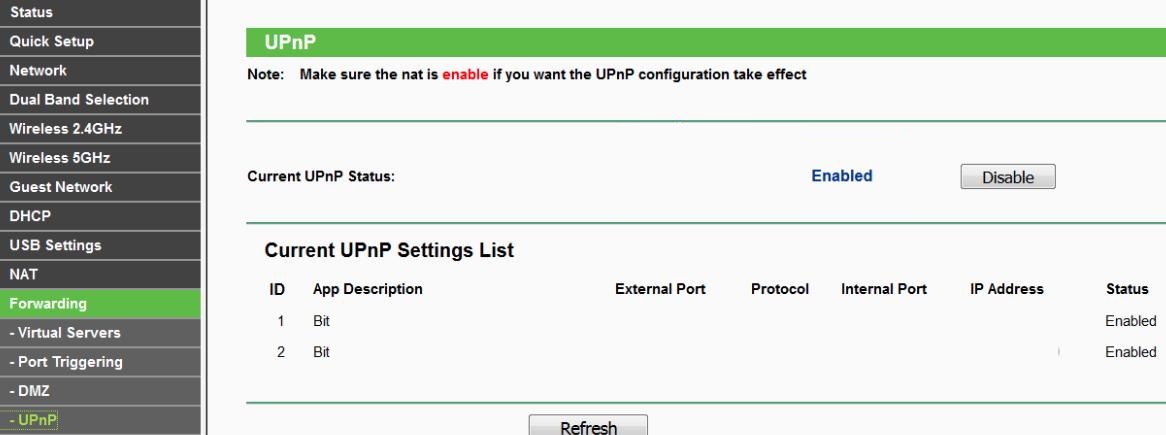Disable UPnP with the Disable button
The height and width of the screenshot is (435, 1166).
(1007, 177)
